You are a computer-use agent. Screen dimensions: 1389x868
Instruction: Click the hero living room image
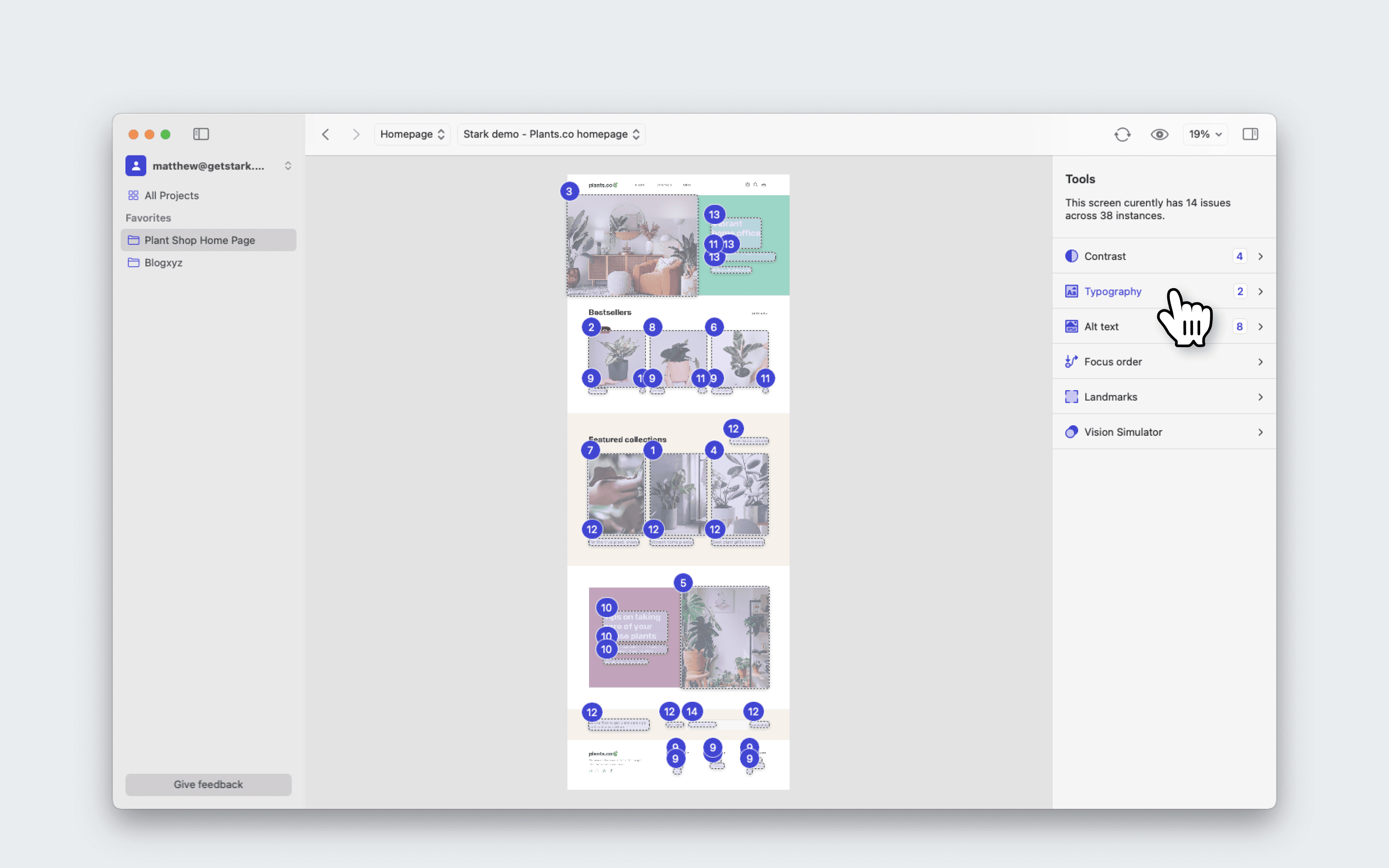click(x=632, y=245)
